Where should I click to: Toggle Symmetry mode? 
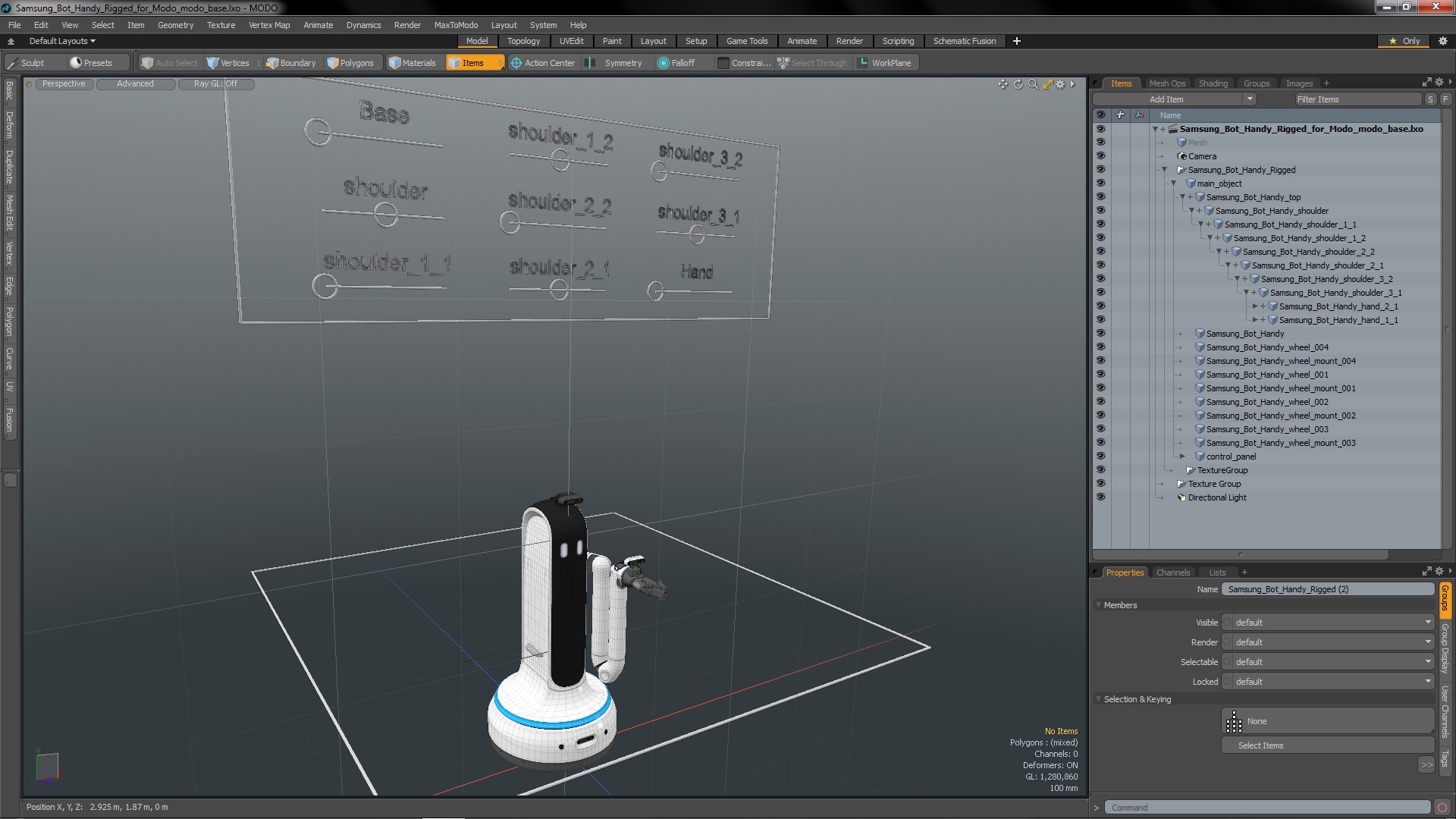coord(616,63)
